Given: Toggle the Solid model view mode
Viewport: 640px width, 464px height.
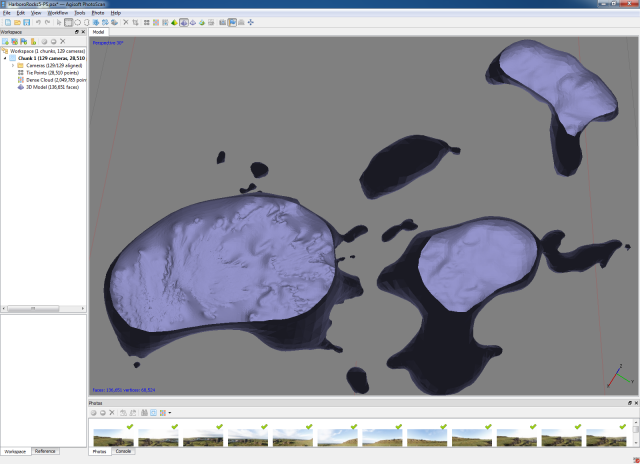Looking at the screenshot, I should click(x=184, y=22).
